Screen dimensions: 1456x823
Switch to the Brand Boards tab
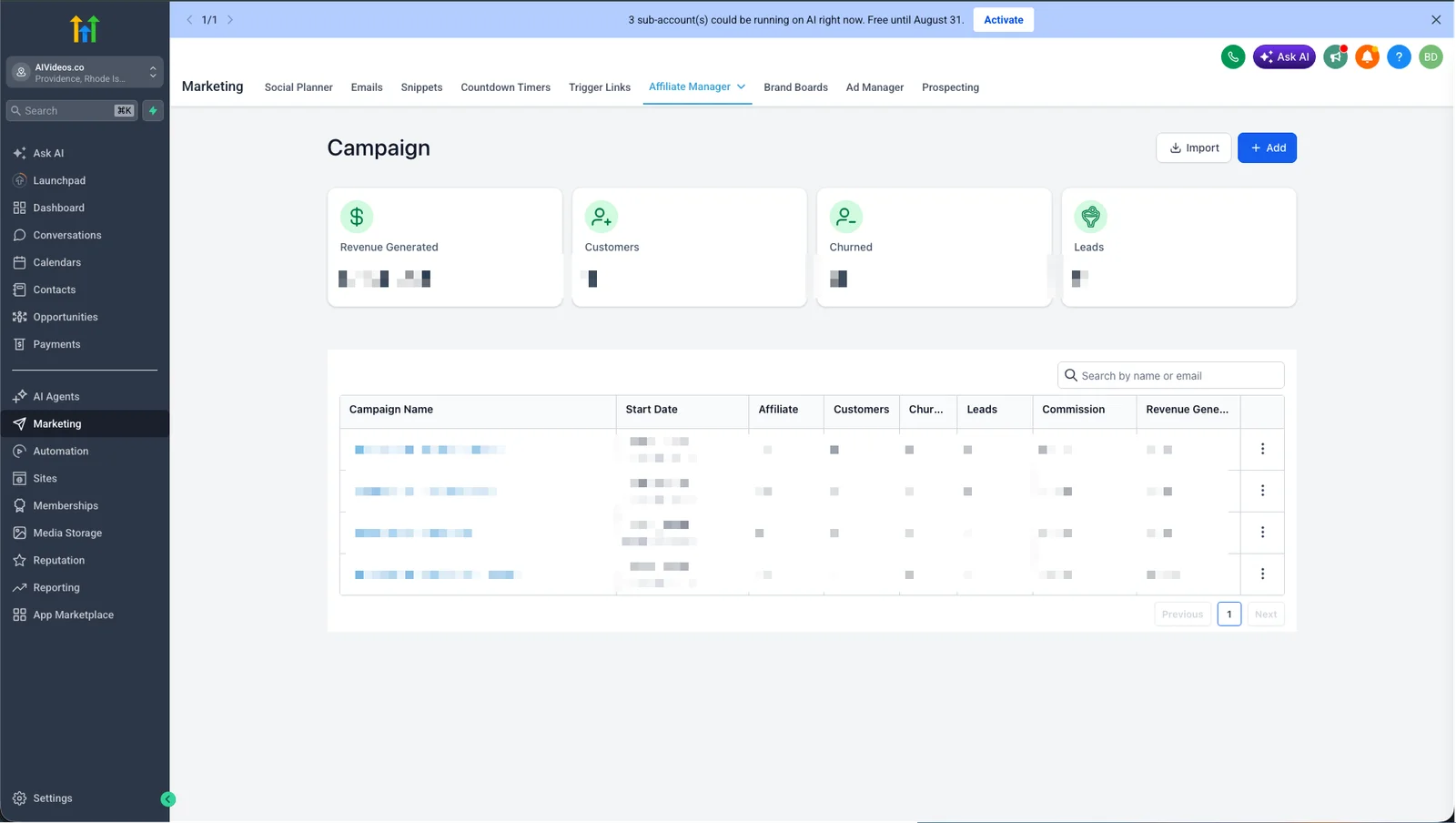(795, 87)
